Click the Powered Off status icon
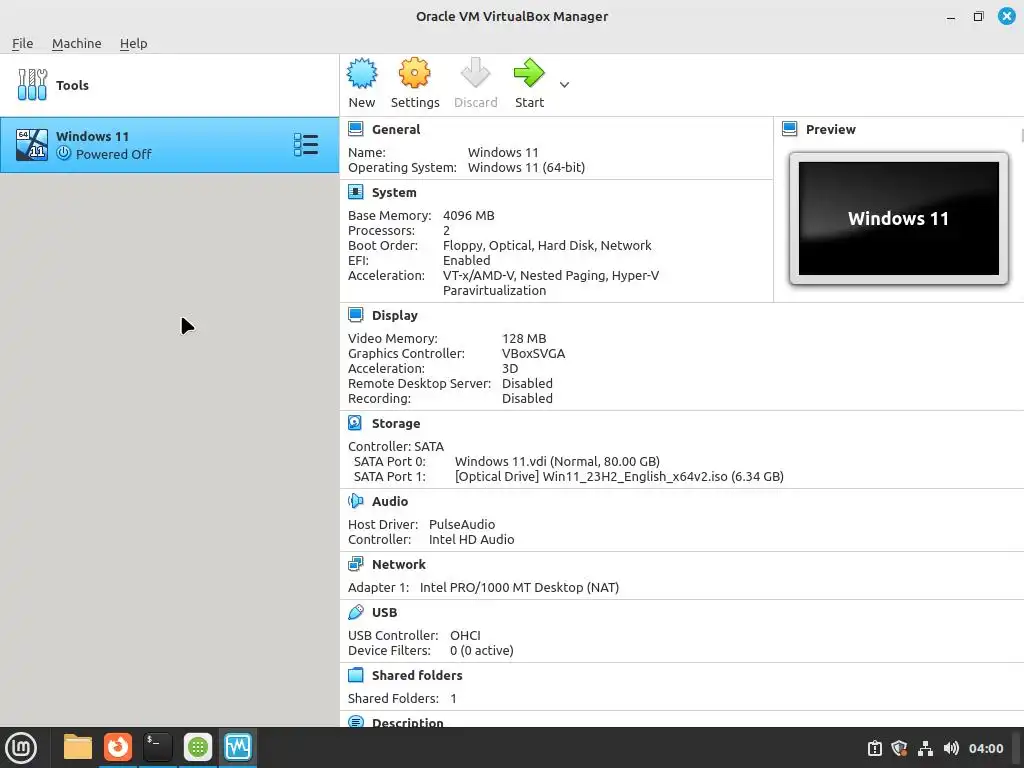The height and width of the screenshot is (768, 1024). coord(63,153)
